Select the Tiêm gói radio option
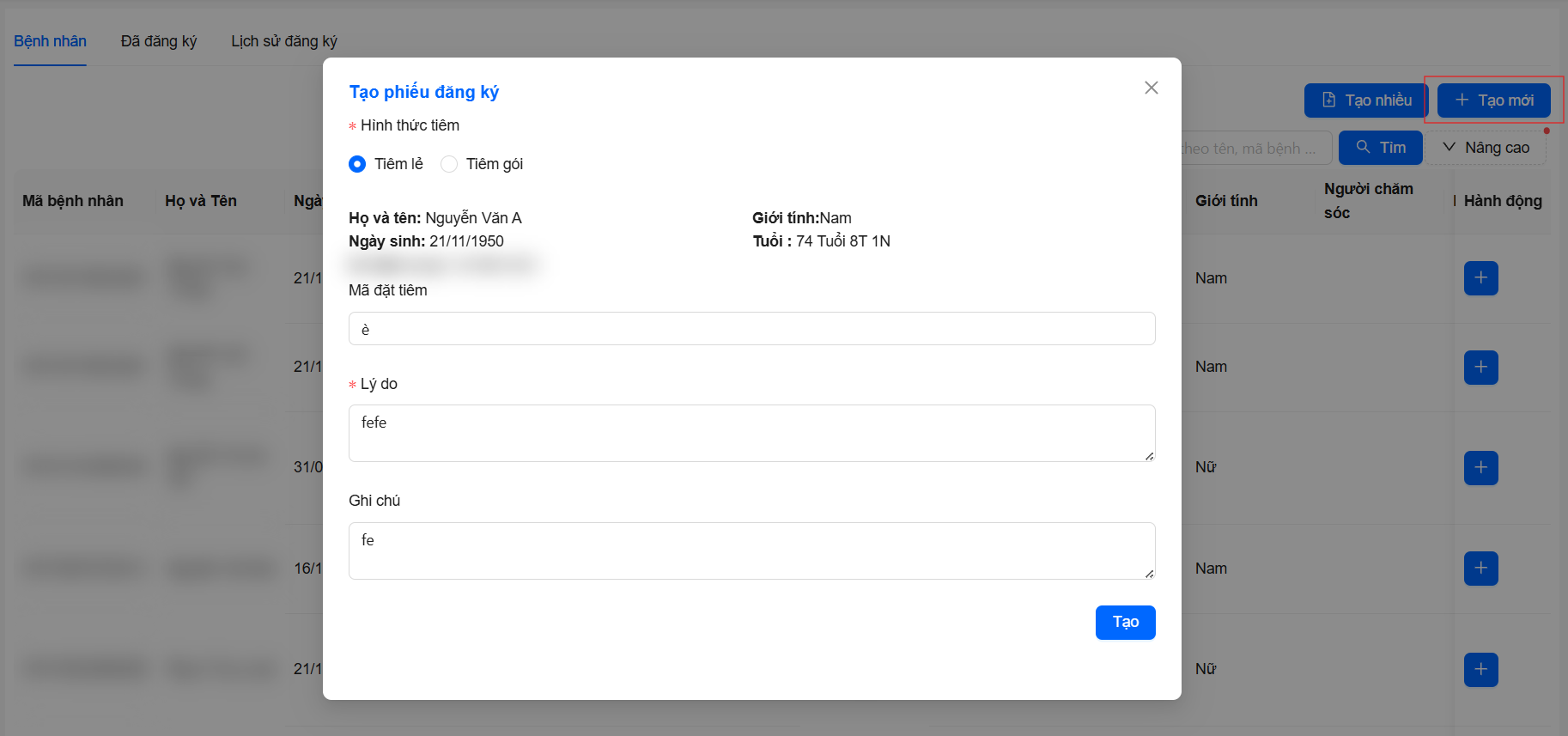 (x=449, y=164)
